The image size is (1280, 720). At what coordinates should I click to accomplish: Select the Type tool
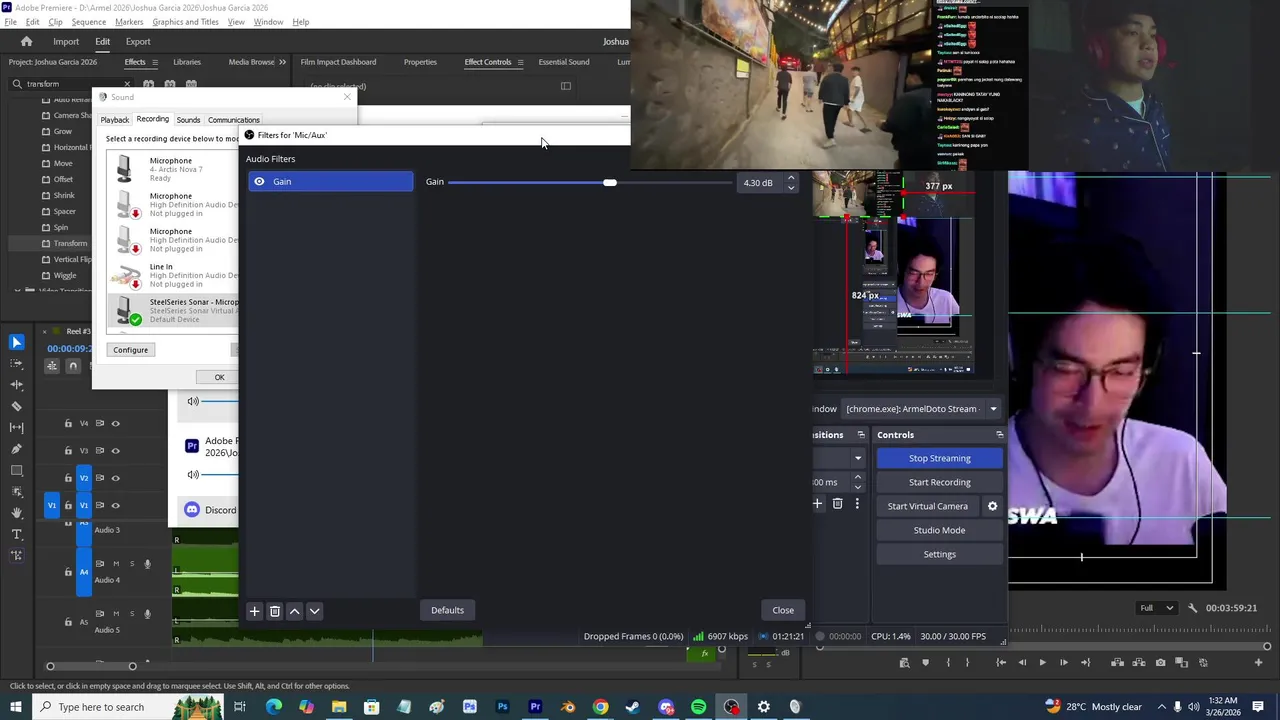point(16,534)
